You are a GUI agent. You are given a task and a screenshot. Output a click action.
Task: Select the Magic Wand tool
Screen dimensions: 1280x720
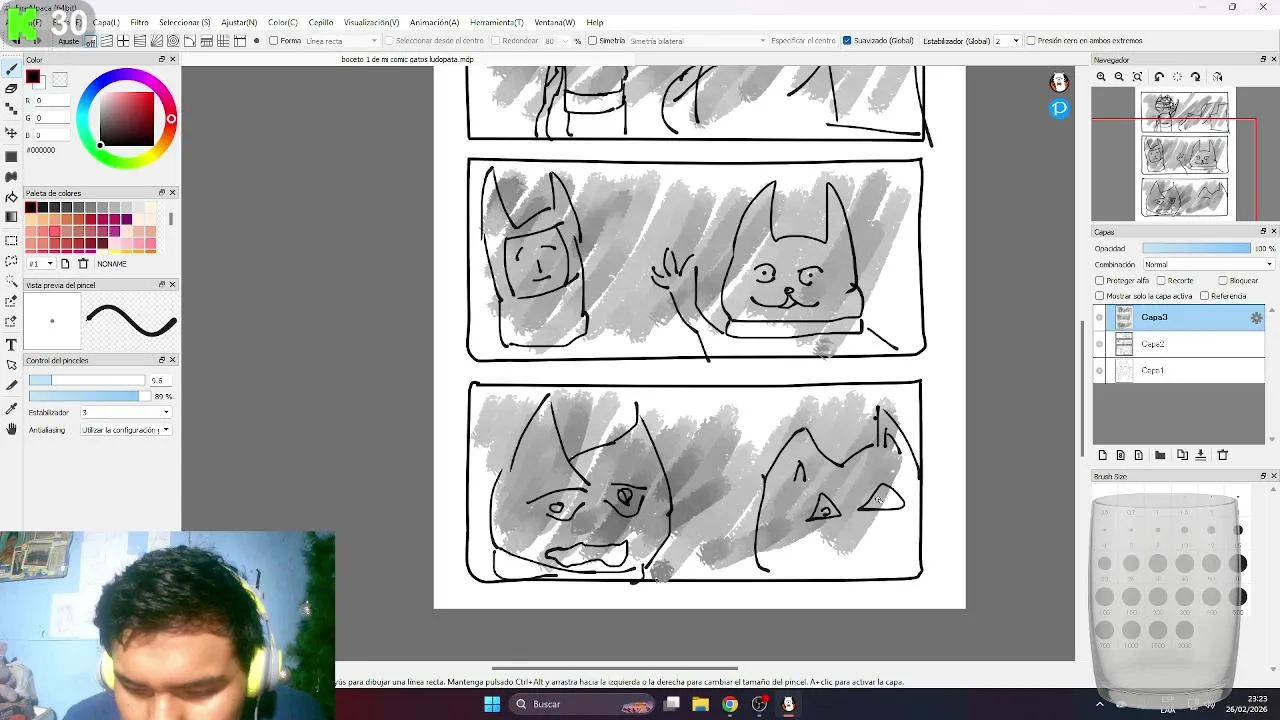(11, 281)
